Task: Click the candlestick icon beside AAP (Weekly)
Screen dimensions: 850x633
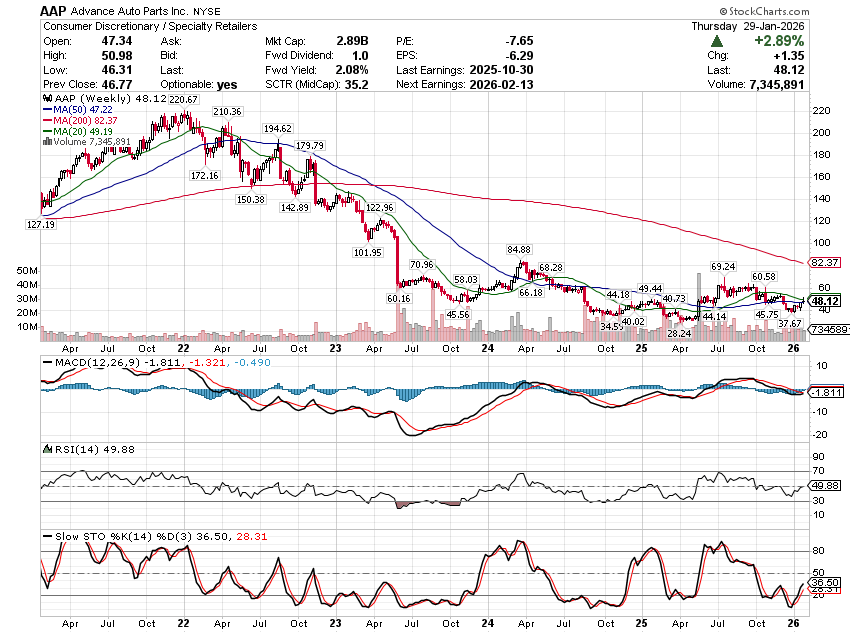Action: pyautogui.click(x=45, y=100)
